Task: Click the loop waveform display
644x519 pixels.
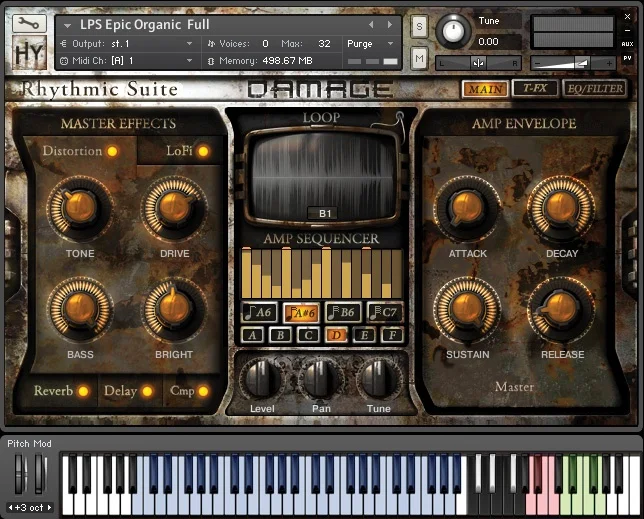Action: click(x=322, y=177)
